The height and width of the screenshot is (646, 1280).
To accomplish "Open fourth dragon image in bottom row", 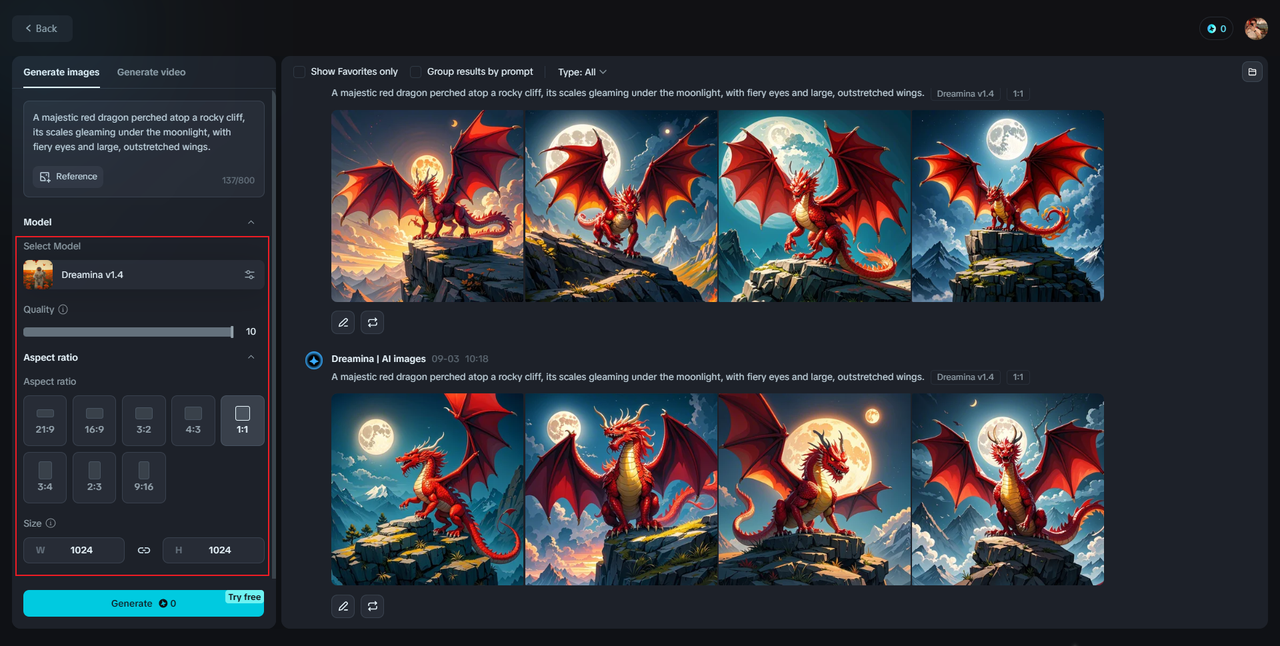I will click(1008, 490).
